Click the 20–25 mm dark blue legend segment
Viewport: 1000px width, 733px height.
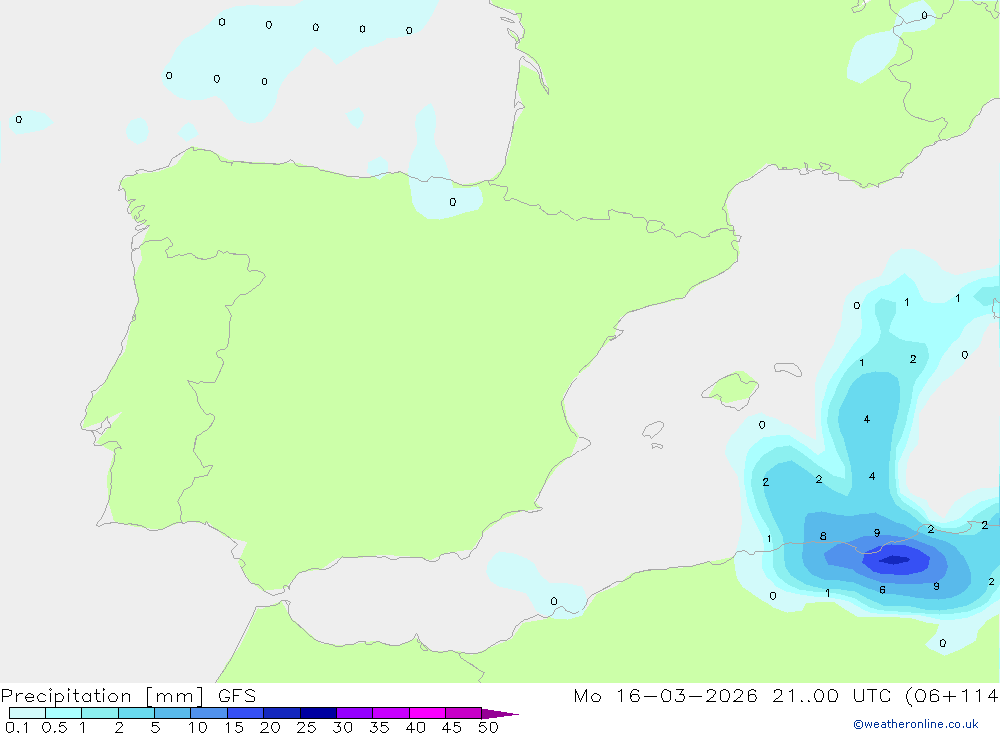click(281, 713)
